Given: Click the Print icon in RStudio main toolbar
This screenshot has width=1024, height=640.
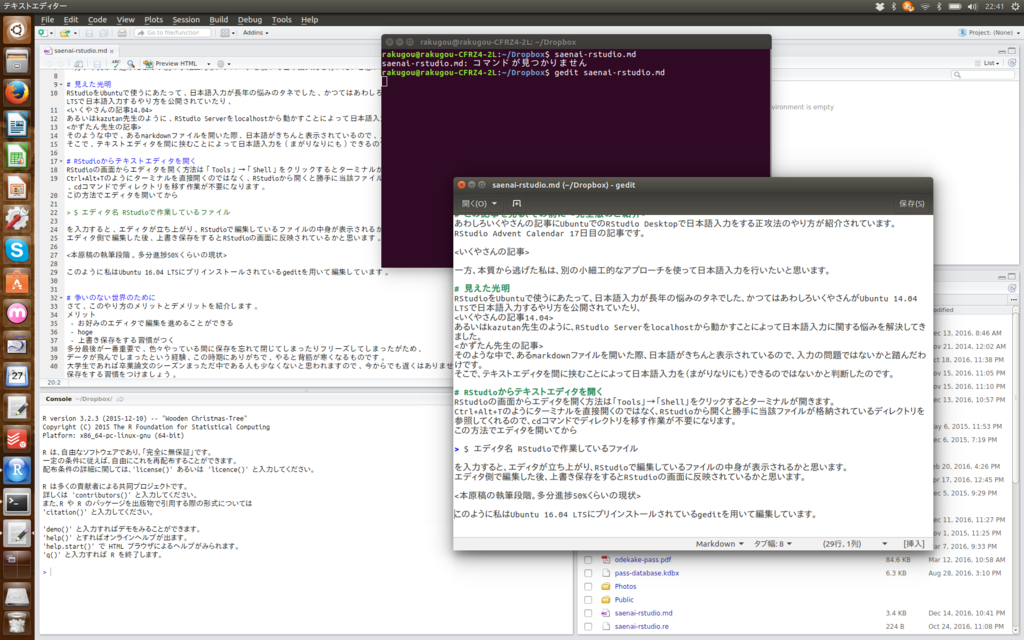Looking at the screenshot, I should pos(122,33).
